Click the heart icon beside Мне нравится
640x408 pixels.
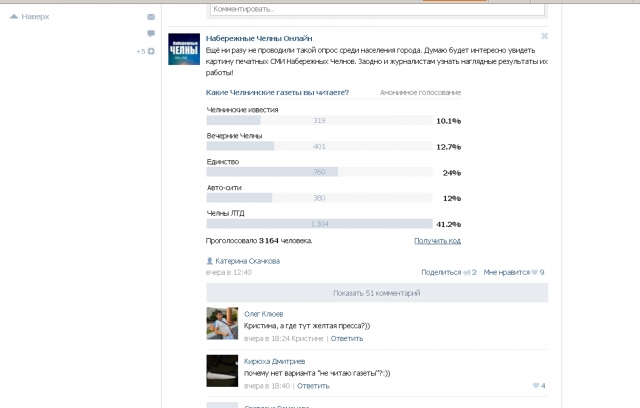pyautogui.click(x=535, y=272)
